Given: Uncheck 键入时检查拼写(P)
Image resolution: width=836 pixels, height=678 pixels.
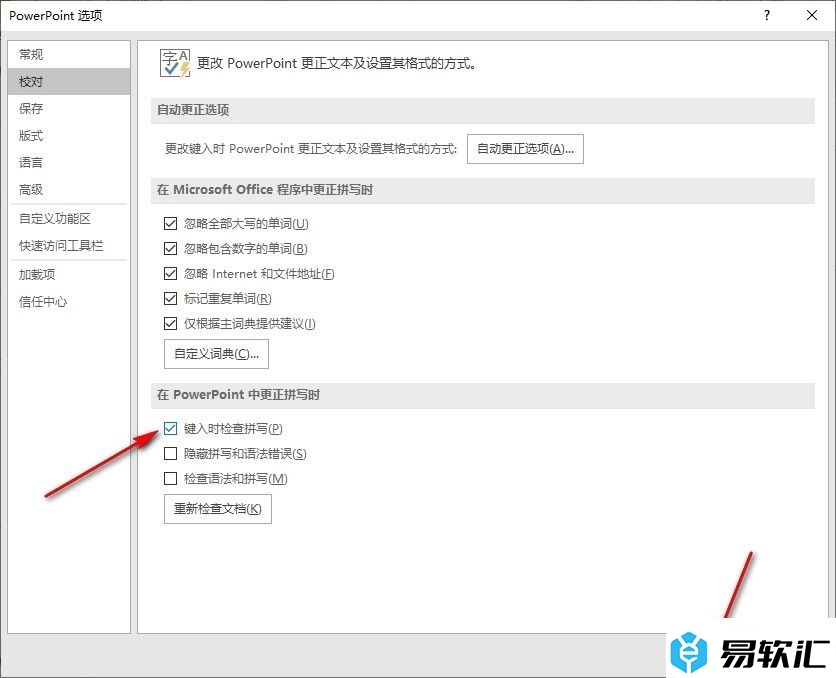Looking at the screenshot, I should pos(171,429).
